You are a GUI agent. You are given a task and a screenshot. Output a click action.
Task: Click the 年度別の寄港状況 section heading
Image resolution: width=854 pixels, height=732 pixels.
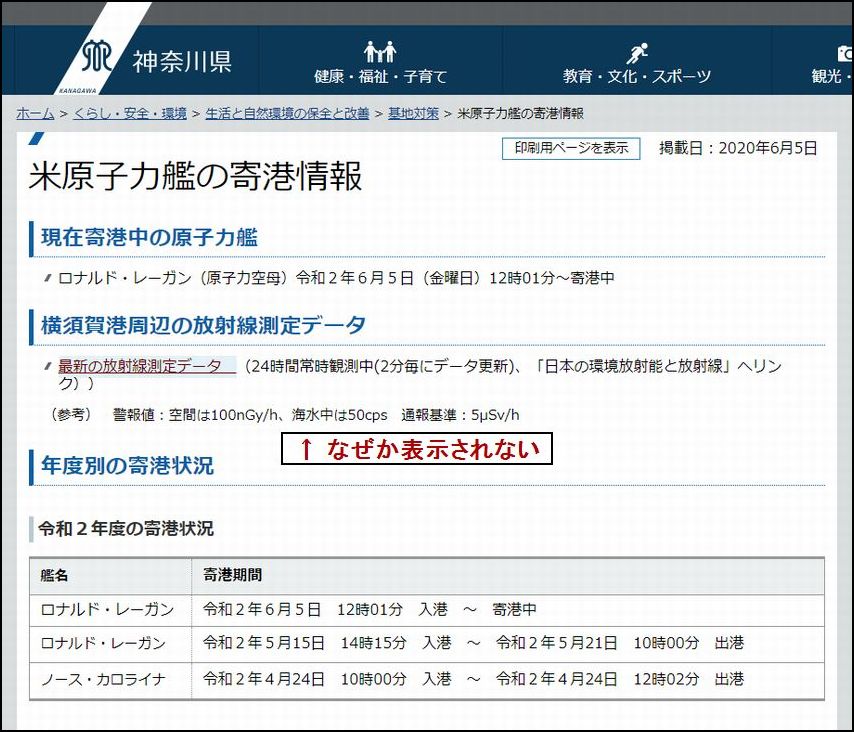pyautogui.click(x=127, y=465)
